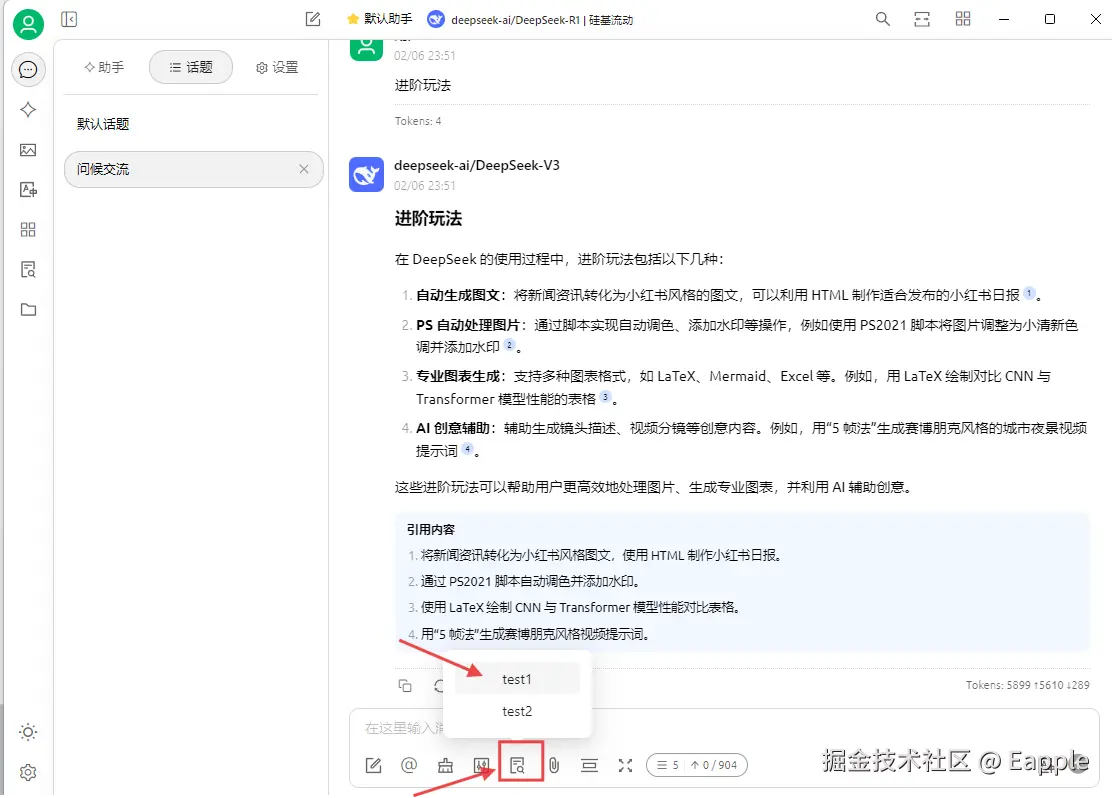This screenshot has width=1112, height=798.
Task: Click the 引用内容 heading
Action: point(430,530)
